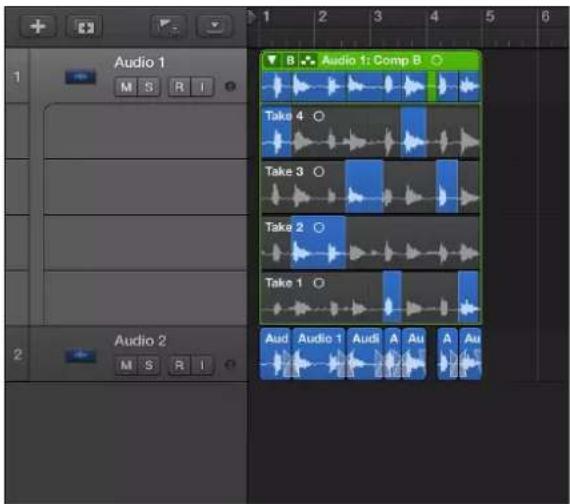Select track number 1 header
The width and height of the screenshot is (570, 504).
click(x=17, y=77)
